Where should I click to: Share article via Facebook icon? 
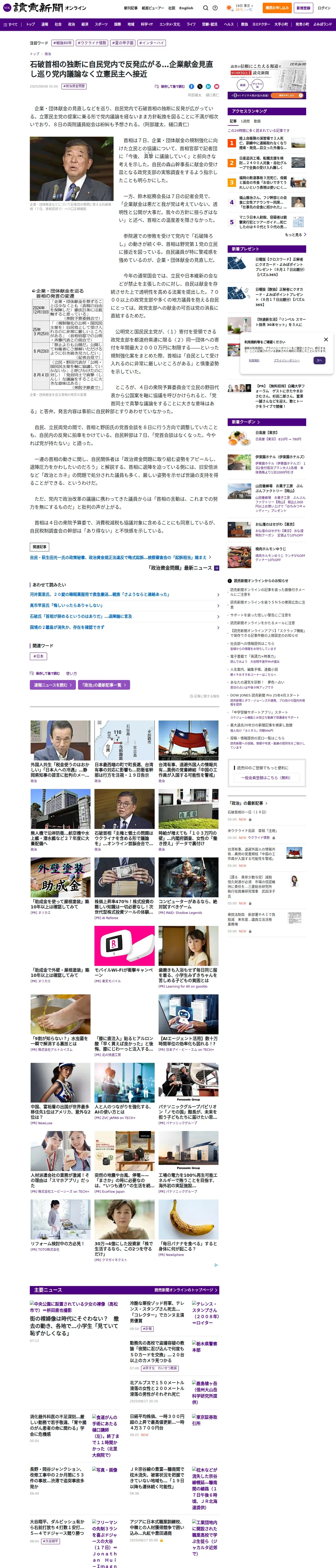(192, 87)
